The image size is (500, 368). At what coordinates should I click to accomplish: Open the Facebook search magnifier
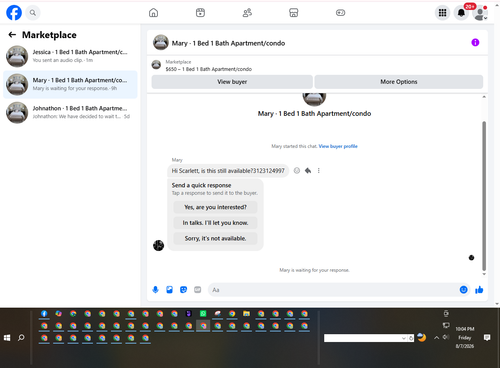click(32, 13)
